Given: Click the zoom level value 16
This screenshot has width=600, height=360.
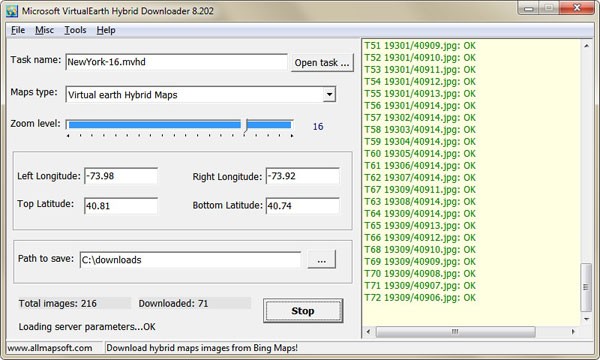Looking at the screenshot, I should (318, 127).
